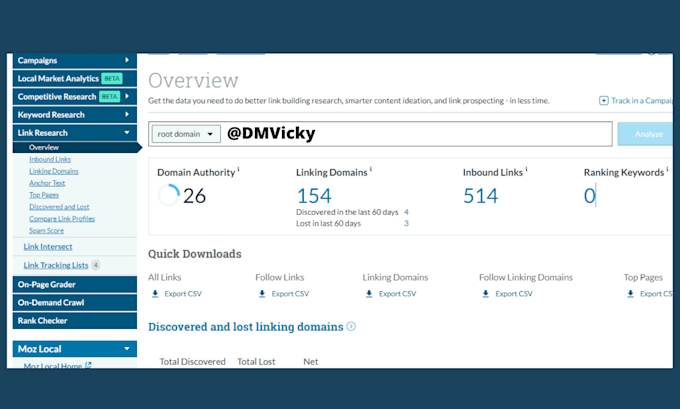Click Total Discovered label
This screenshot has width=680, height=409.
(x=193, y=361)
